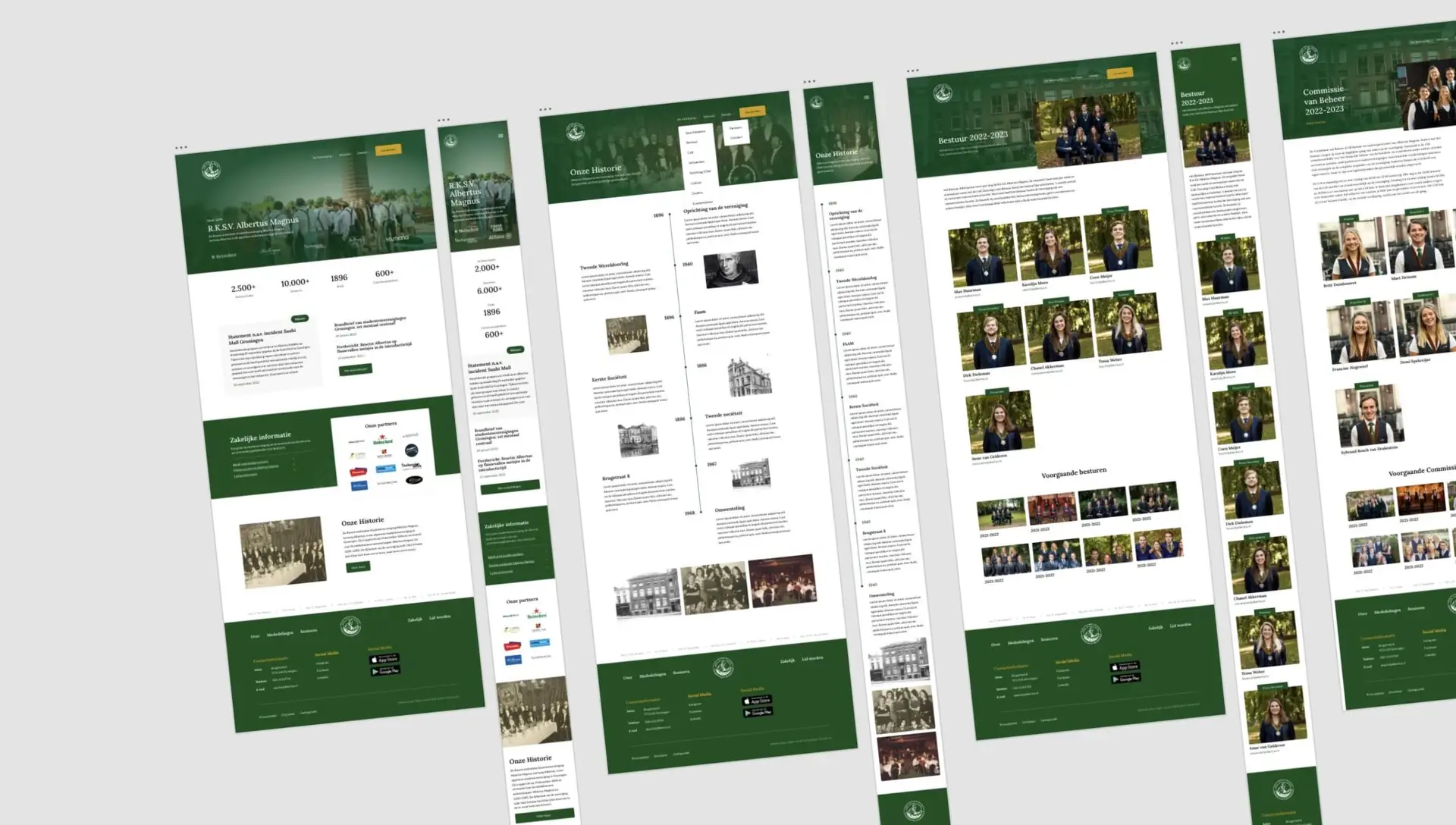Click three-dot handle above desktop Bestuur page

912,71
